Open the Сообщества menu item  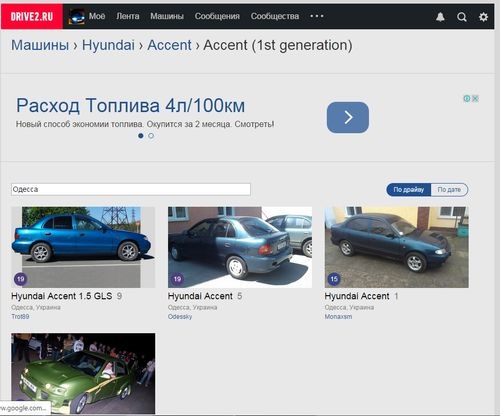[275, 16]
